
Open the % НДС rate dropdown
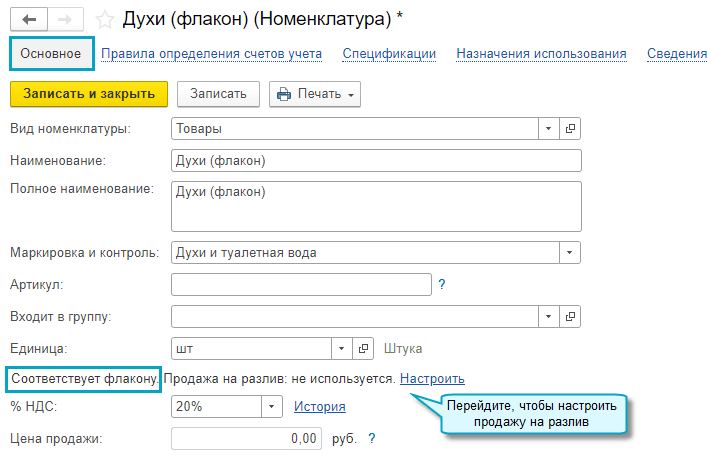tap(272, 407)
